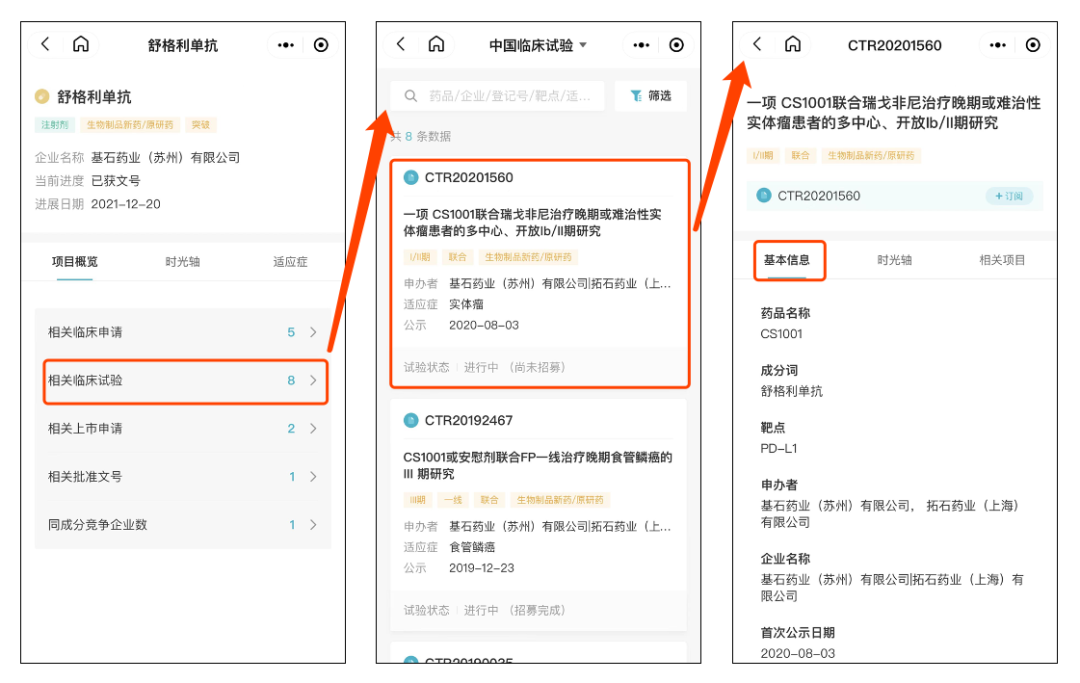
Task: Open more menu in 舒格利单抗 screen
Action: pos(286,45)
